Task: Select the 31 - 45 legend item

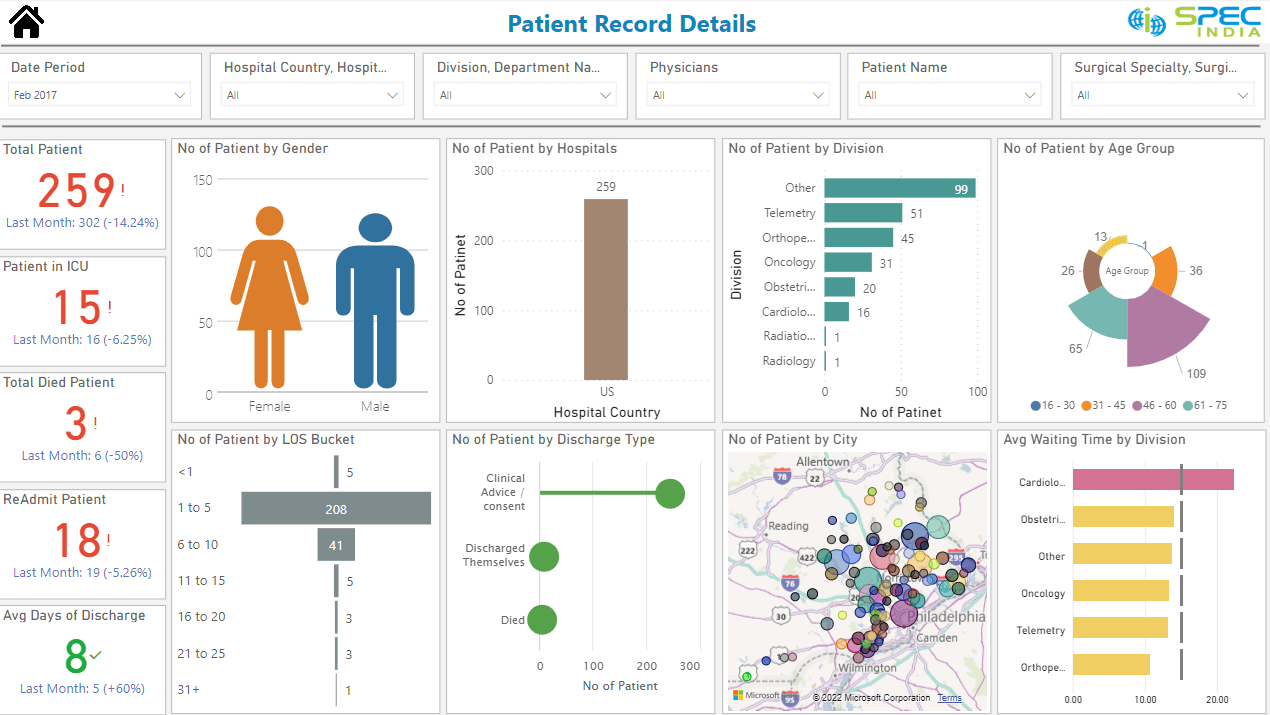Action: pos(1103,405)
